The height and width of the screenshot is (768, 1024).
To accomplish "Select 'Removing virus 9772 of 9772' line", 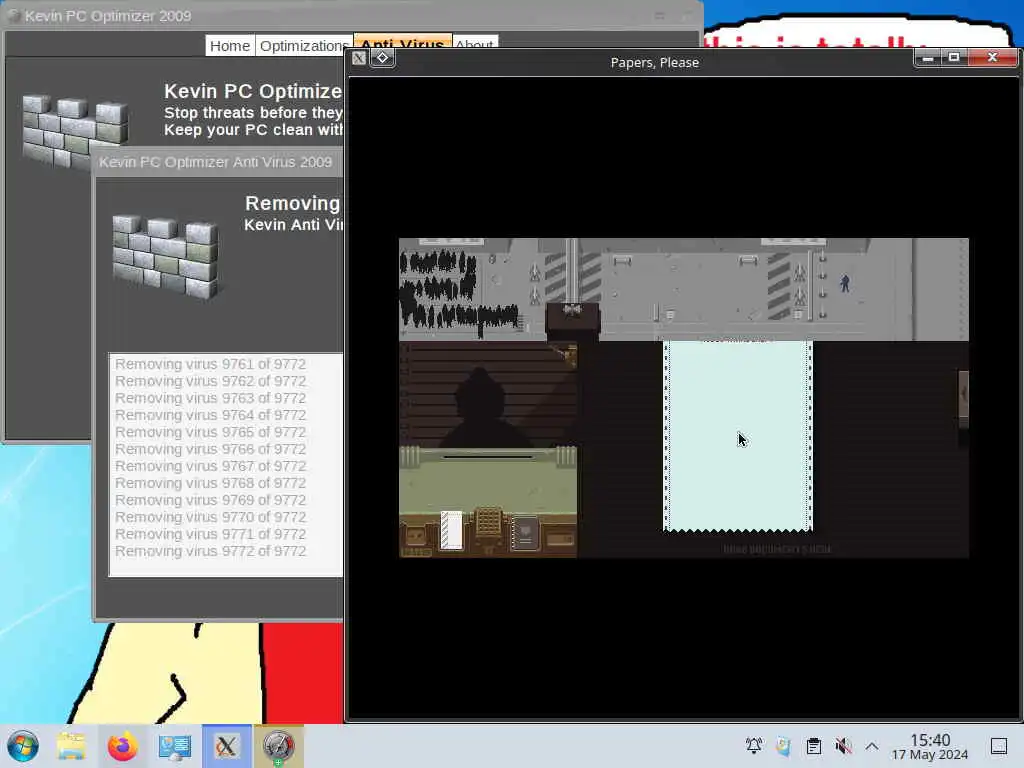I will tap(210, 551).
